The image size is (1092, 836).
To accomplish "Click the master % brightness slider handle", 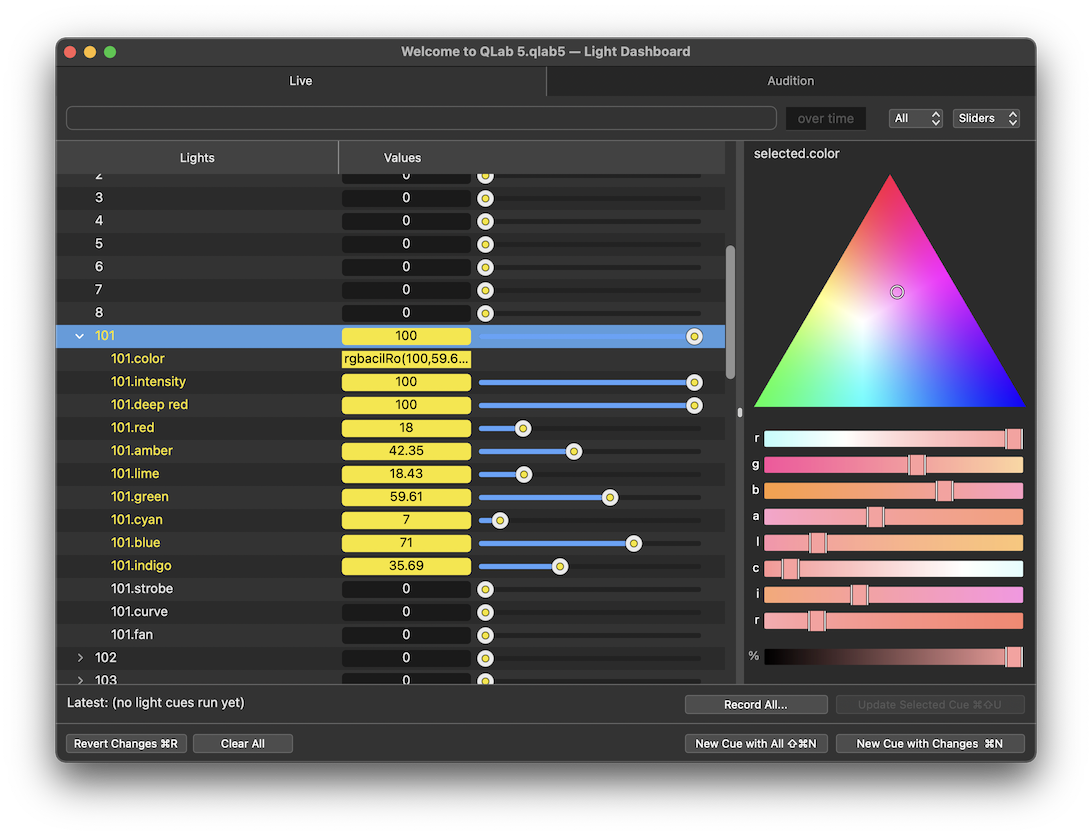I will [1012, 657].
